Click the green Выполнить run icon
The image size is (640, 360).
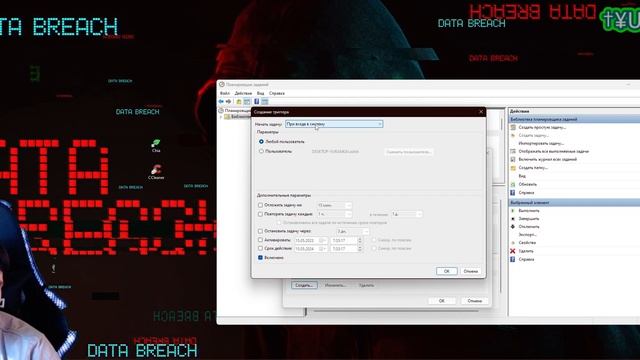(x=513, y=211)
